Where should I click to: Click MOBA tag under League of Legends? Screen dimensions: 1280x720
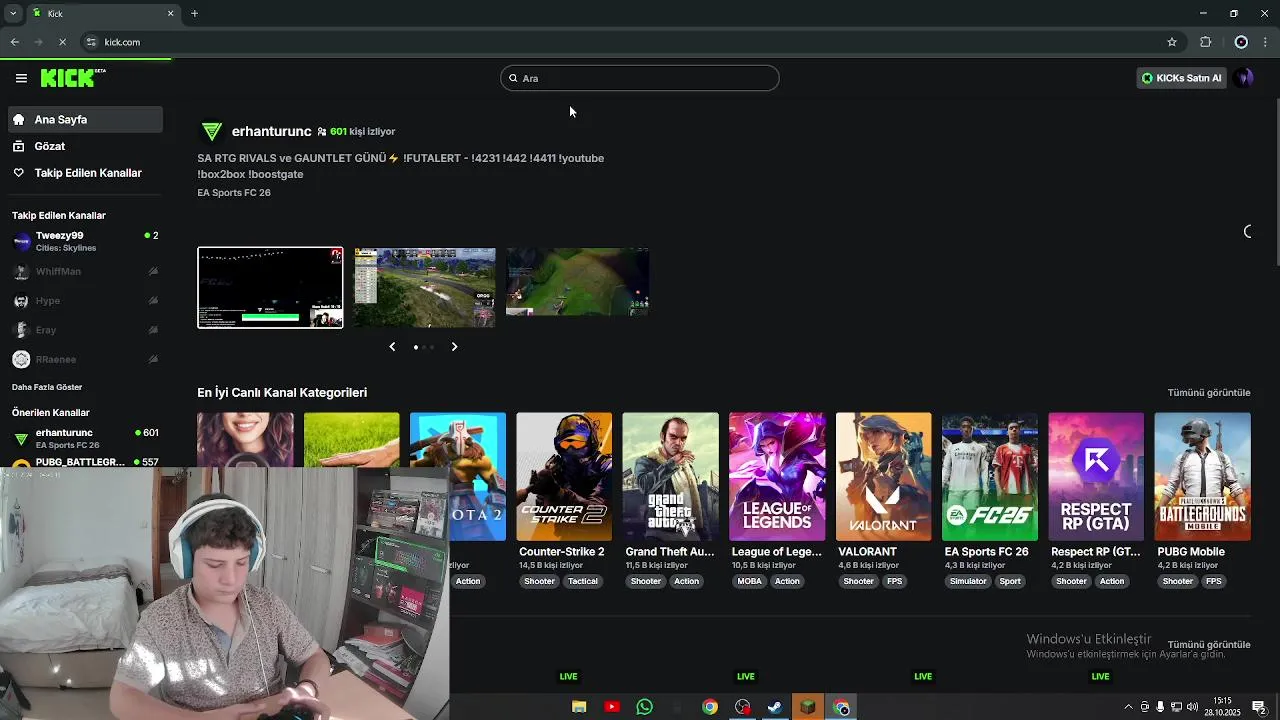click(x=749, y=581)
